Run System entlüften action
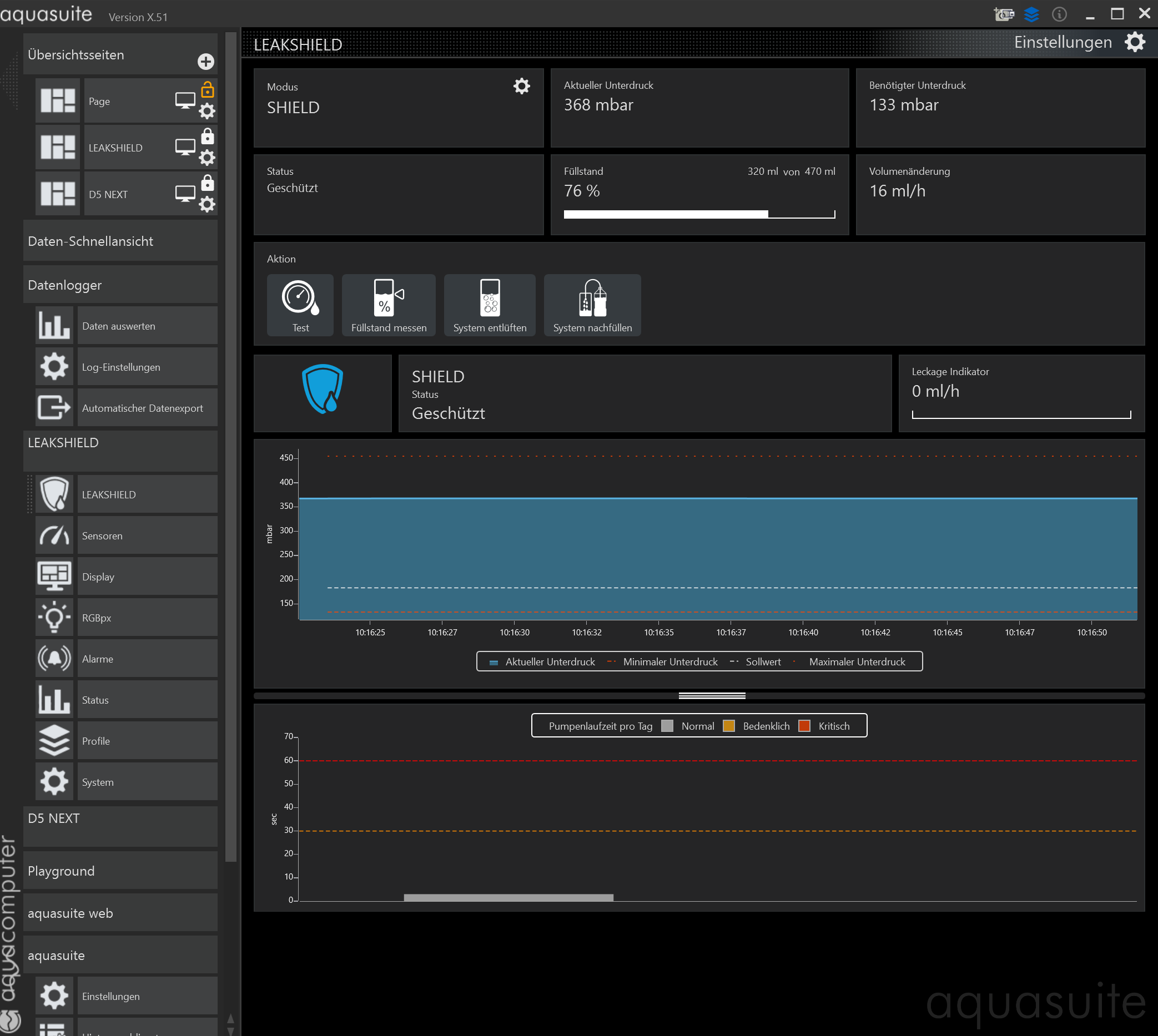This screenshot has width=1158, height=1036. coord(490,305)
